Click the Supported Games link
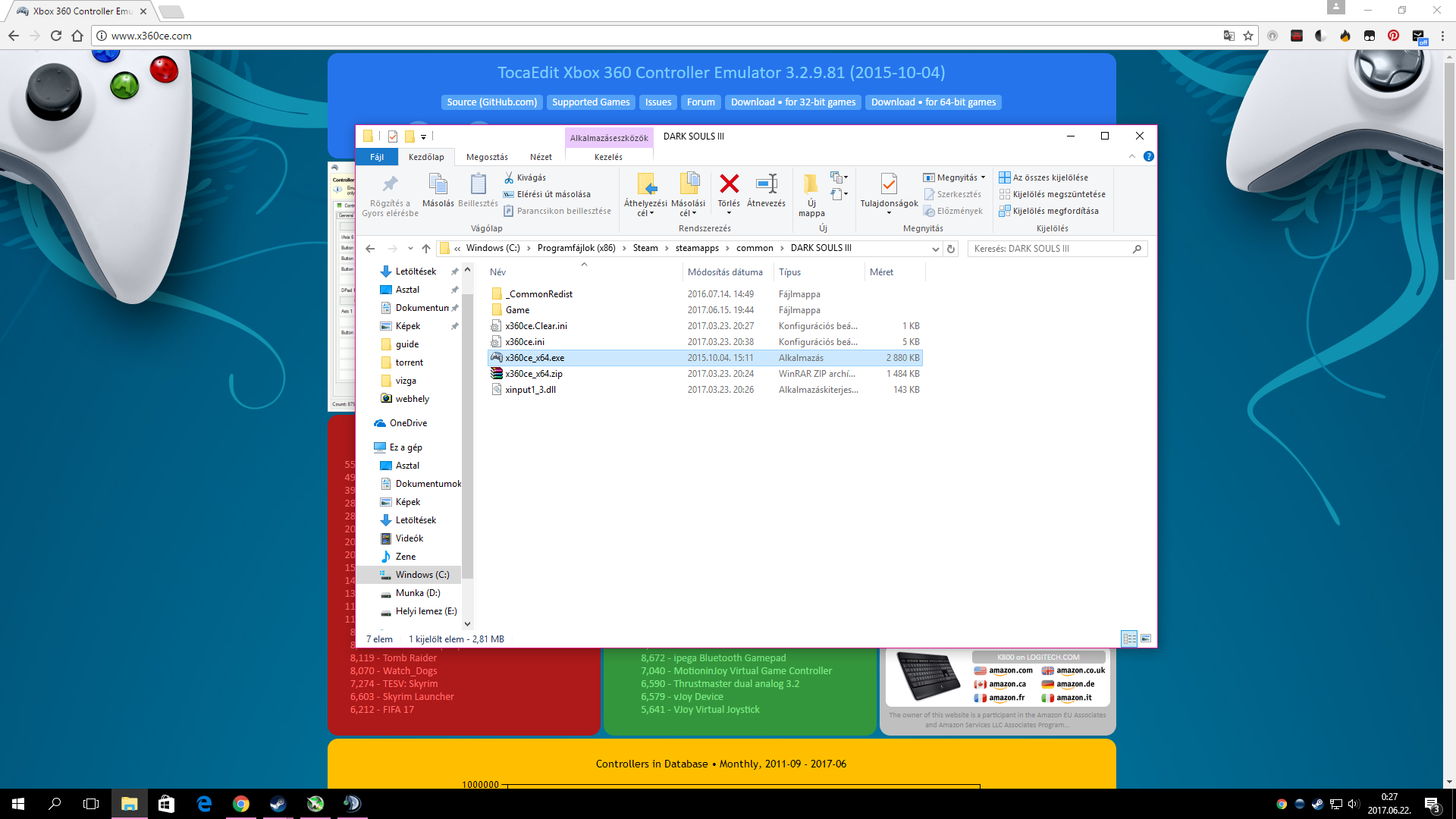Viewport: 1456px width, 819px height. click(591, 102)
